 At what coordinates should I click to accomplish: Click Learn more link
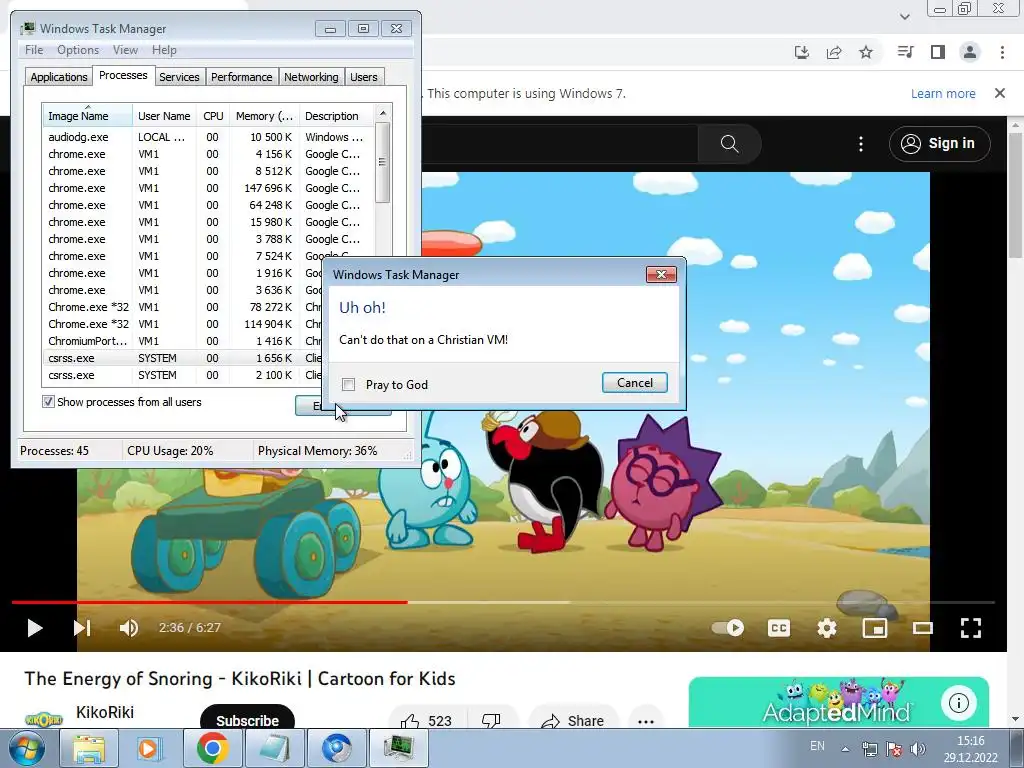pos(943,93)
